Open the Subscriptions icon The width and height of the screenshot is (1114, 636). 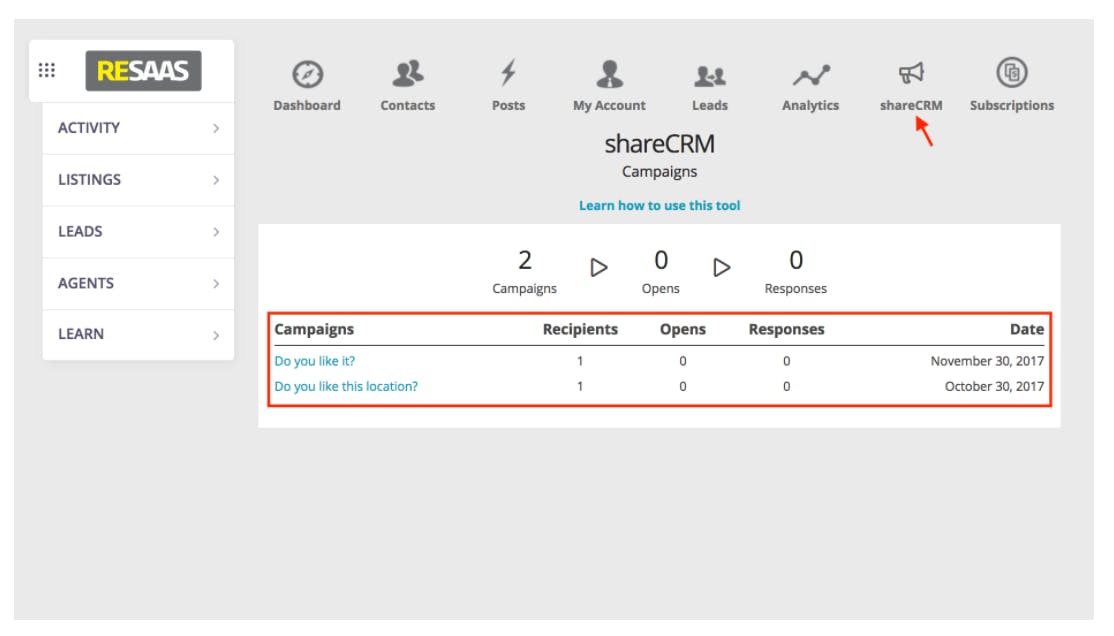tap(1012, 72)
